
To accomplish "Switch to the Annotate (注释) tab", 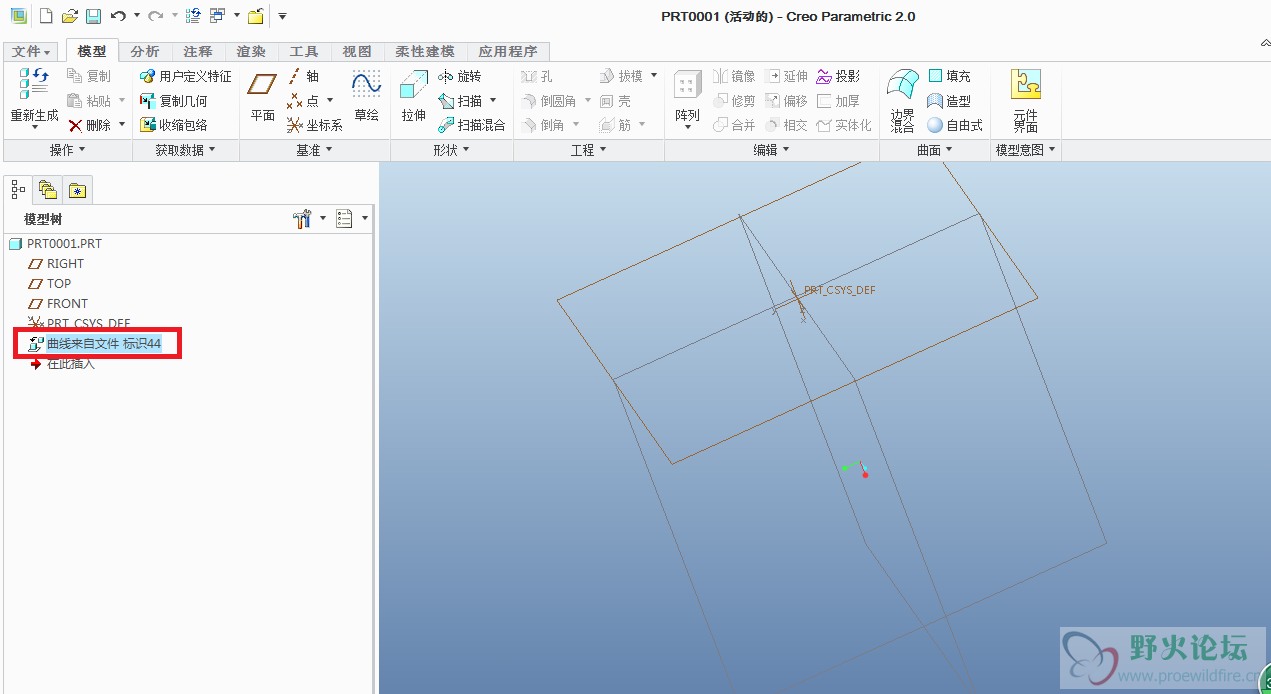I will (198, 51).
